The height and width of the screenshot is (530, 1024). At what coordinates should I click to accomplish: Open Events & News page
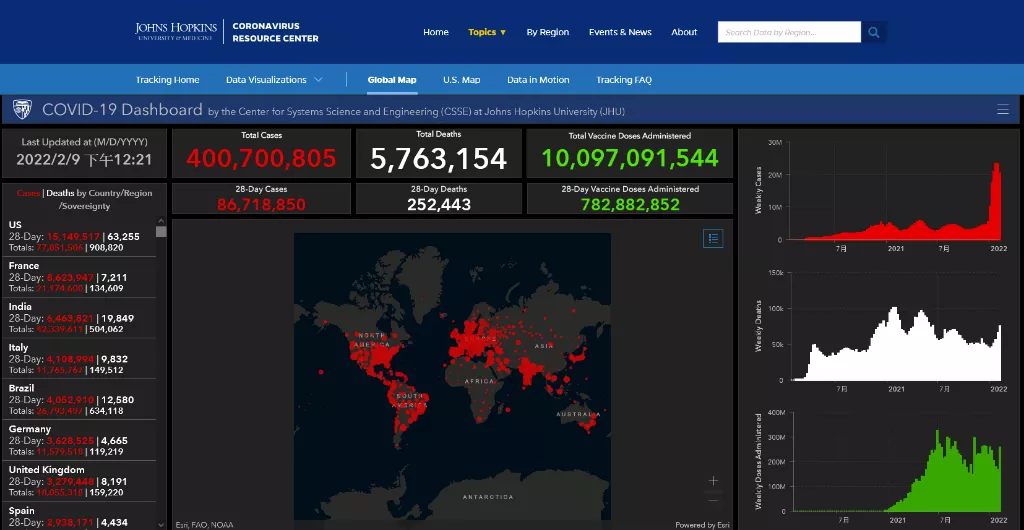click(620, 32)
